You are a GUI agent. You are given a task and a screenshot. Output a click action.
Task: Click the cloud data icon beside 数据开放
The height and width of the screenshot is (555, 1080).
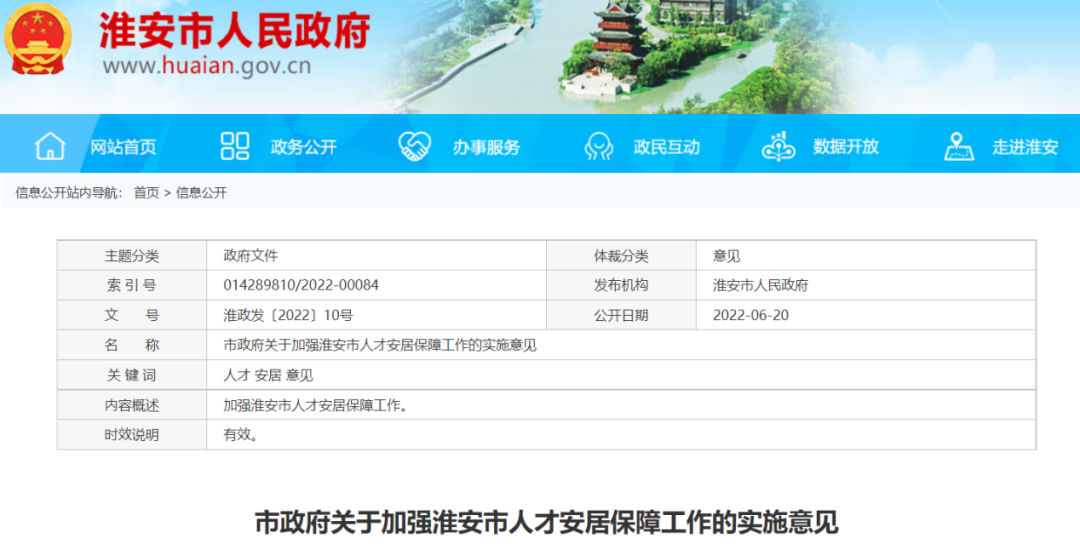778,146
